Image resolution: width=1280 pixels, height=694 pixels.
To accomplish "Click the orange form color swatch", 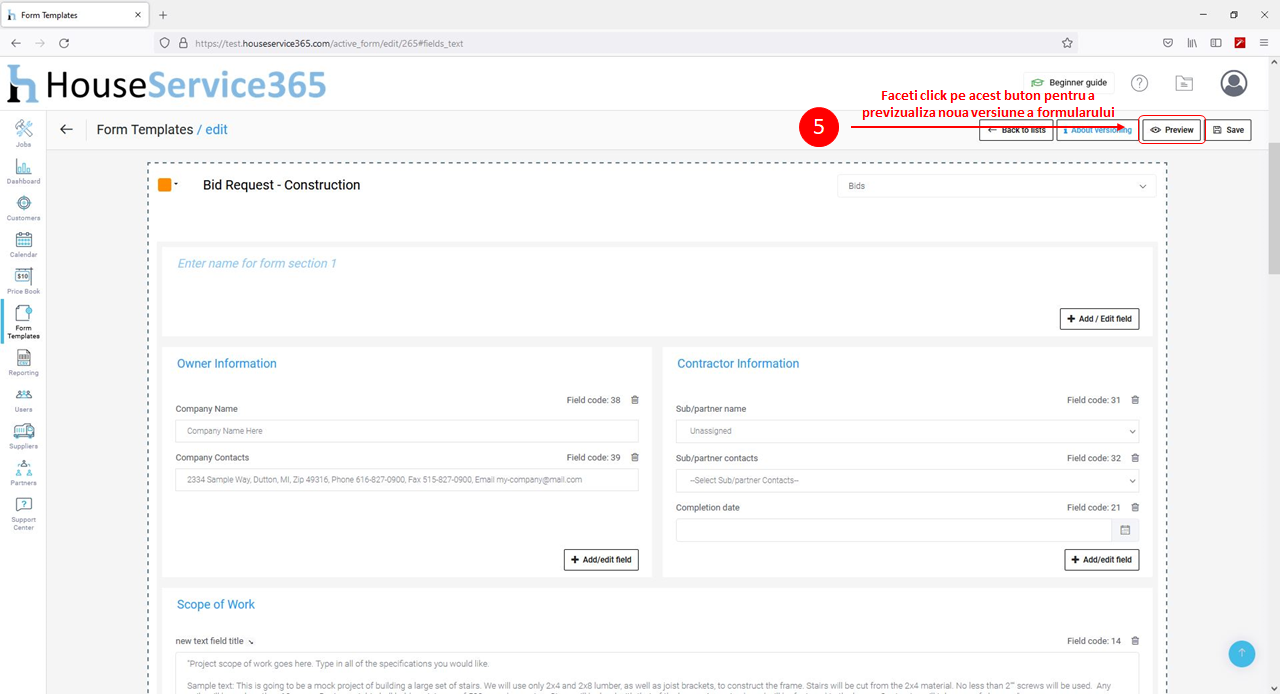I will coord(165,185).
